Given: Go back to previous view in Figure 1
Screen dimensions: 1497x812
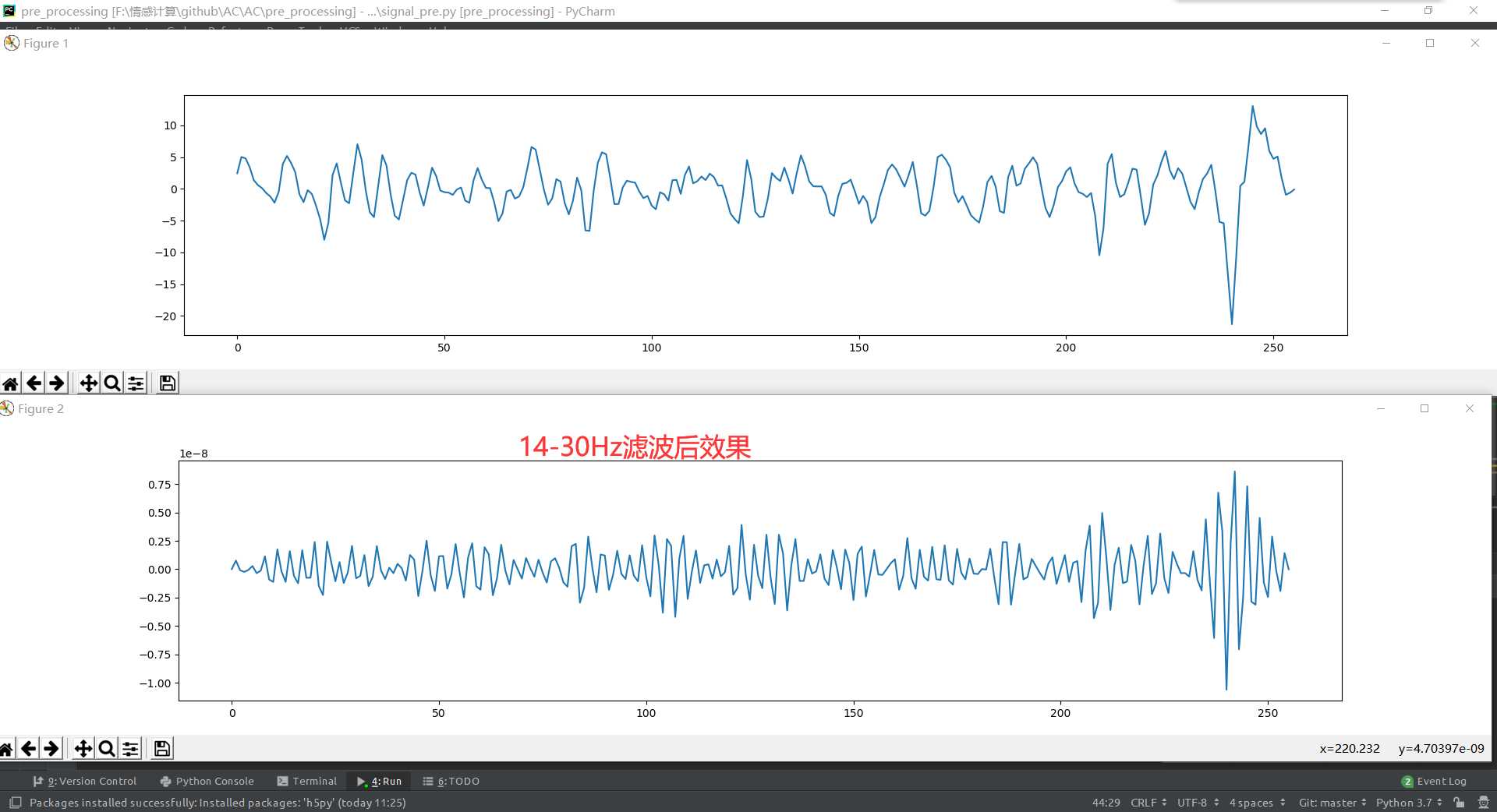Looking at the screenshot, I should coord(34,383).
